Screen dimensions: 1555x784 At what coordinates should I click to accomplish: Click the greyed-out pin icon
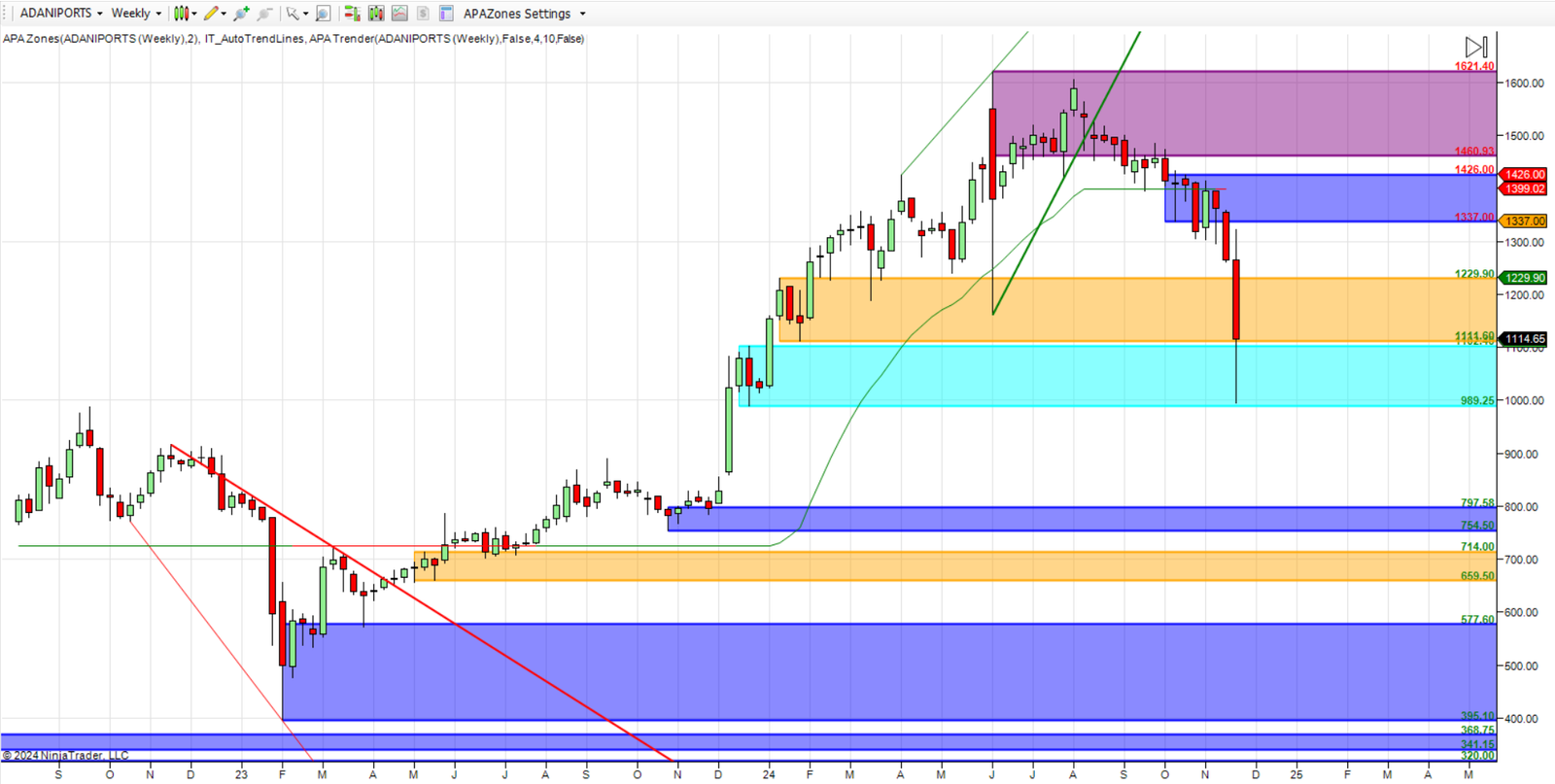264,14
